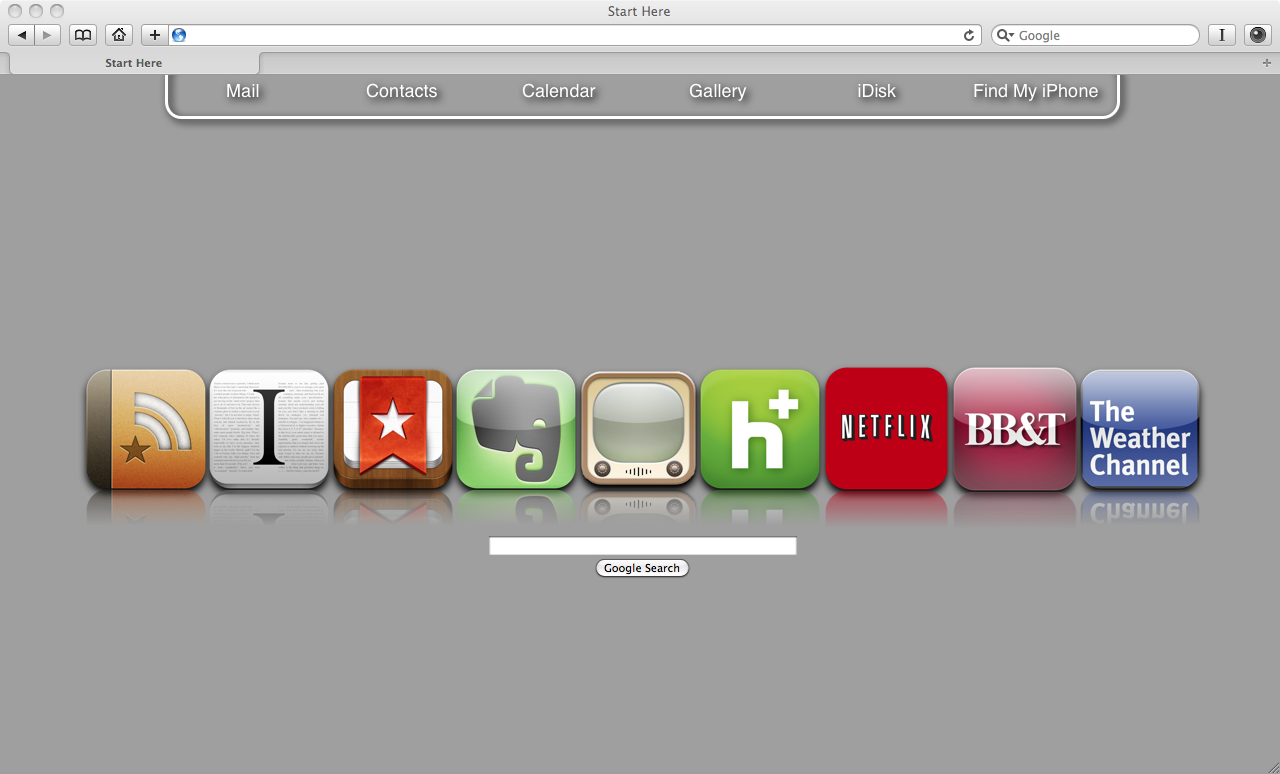Open the Mail link
1280x774 pixels.
tap(243, 91)
